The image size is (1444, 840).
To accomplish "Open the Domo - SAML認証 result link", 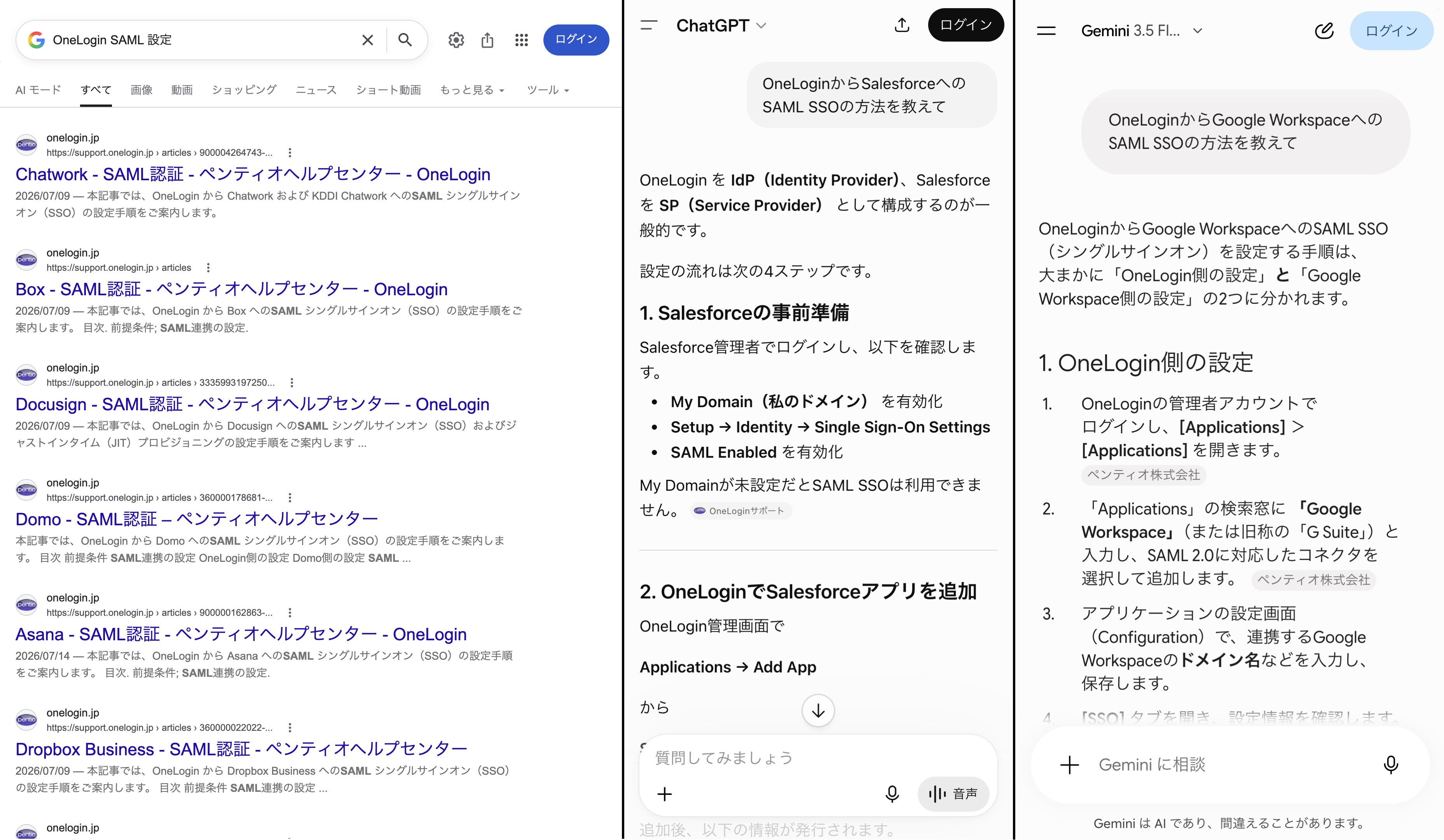I will point(197,519).
